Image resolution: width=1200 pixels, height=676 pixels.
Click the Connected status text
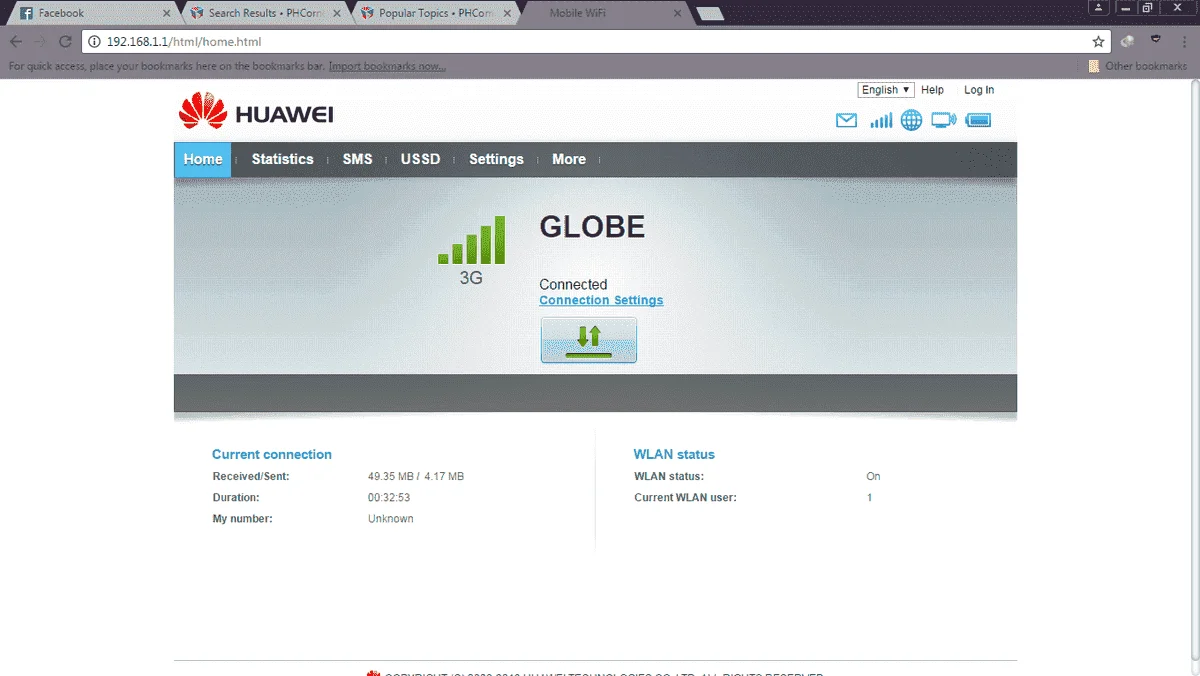pyautogui.click(x=573, y=284)
